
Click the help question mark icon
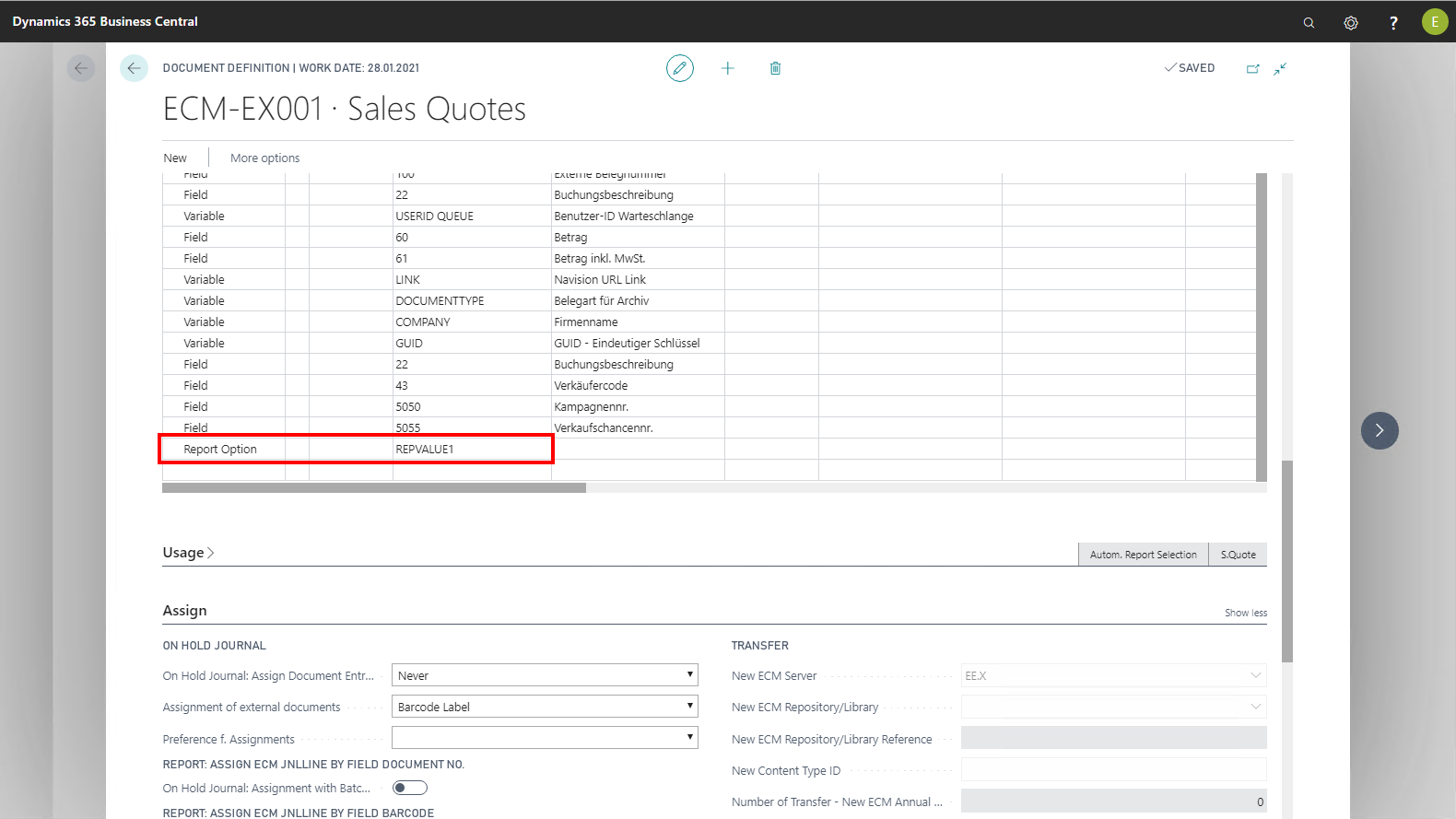1393,22
